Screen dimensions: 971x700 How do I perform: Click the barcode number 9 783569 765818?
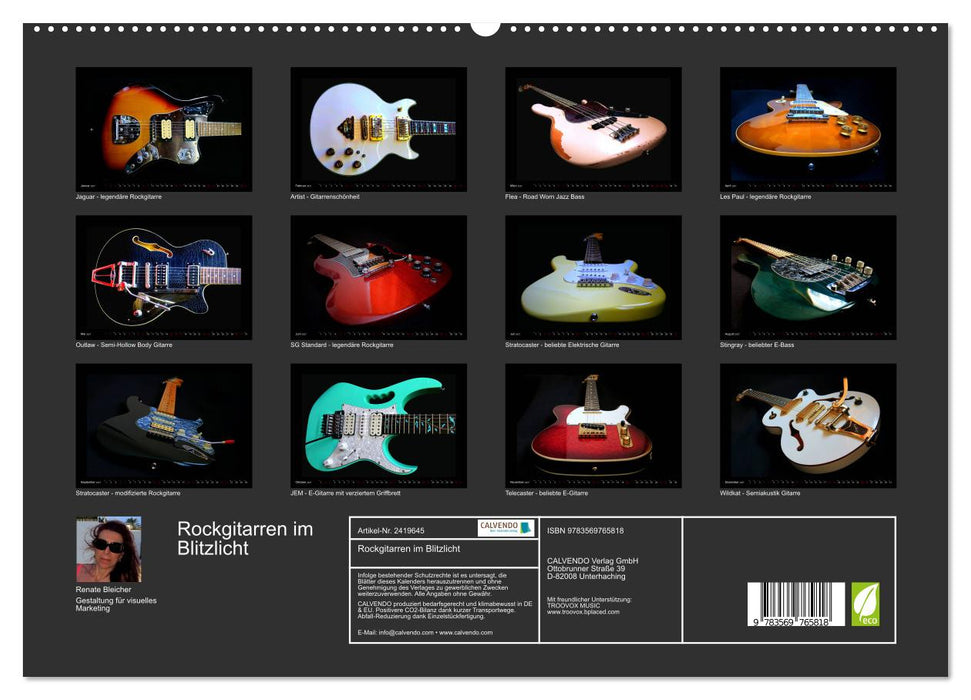tap(791, 622)
